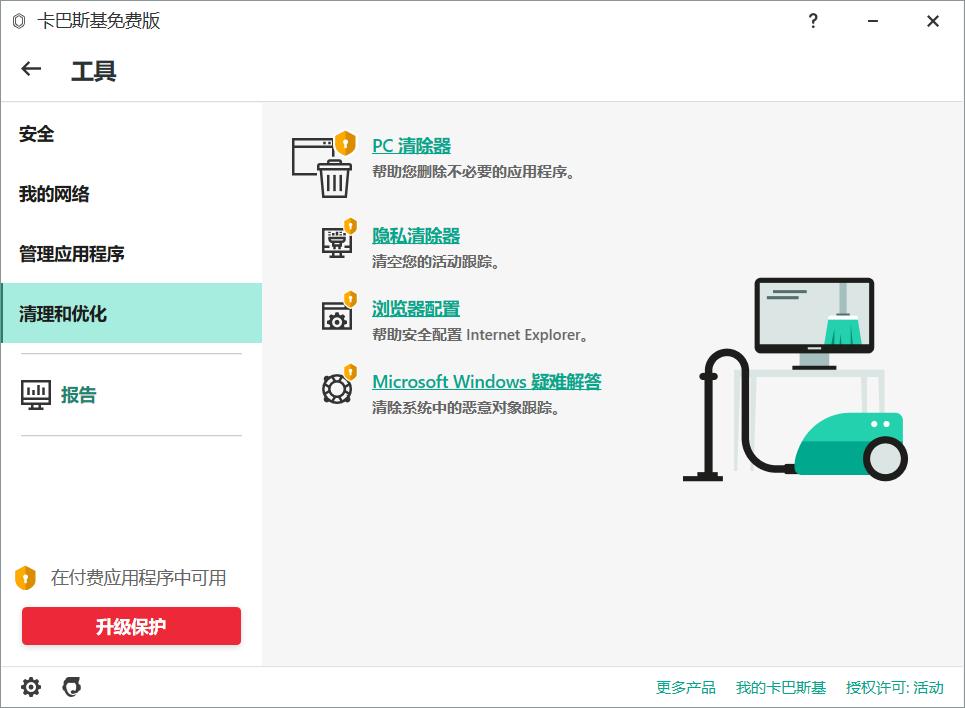The image size is (965, 708).
Task: Switch to the 安全 section
Action: coord(36,134)
